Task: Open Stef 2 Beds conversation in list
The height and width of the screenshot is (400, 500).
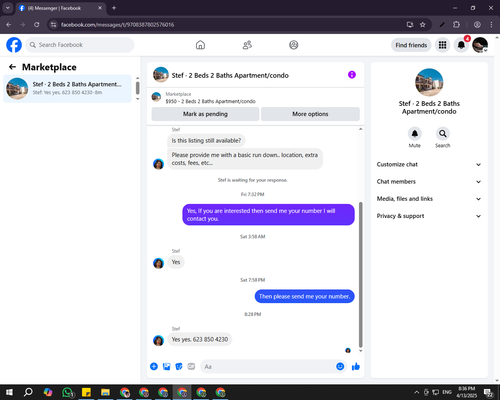Action: coord(67,89)
